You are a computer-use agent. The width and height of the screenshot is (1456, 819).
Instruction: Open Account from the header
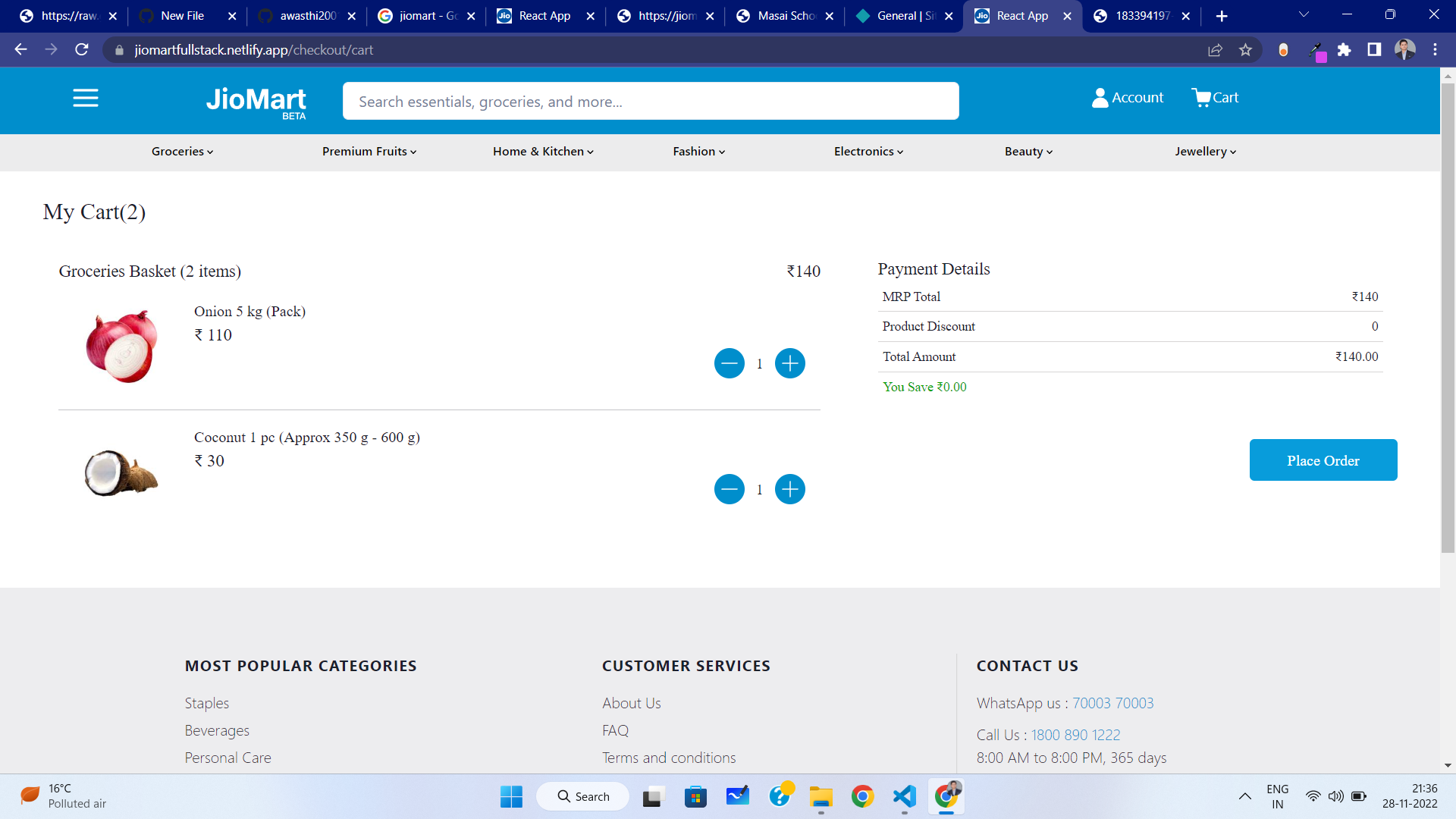(1127, 98)
